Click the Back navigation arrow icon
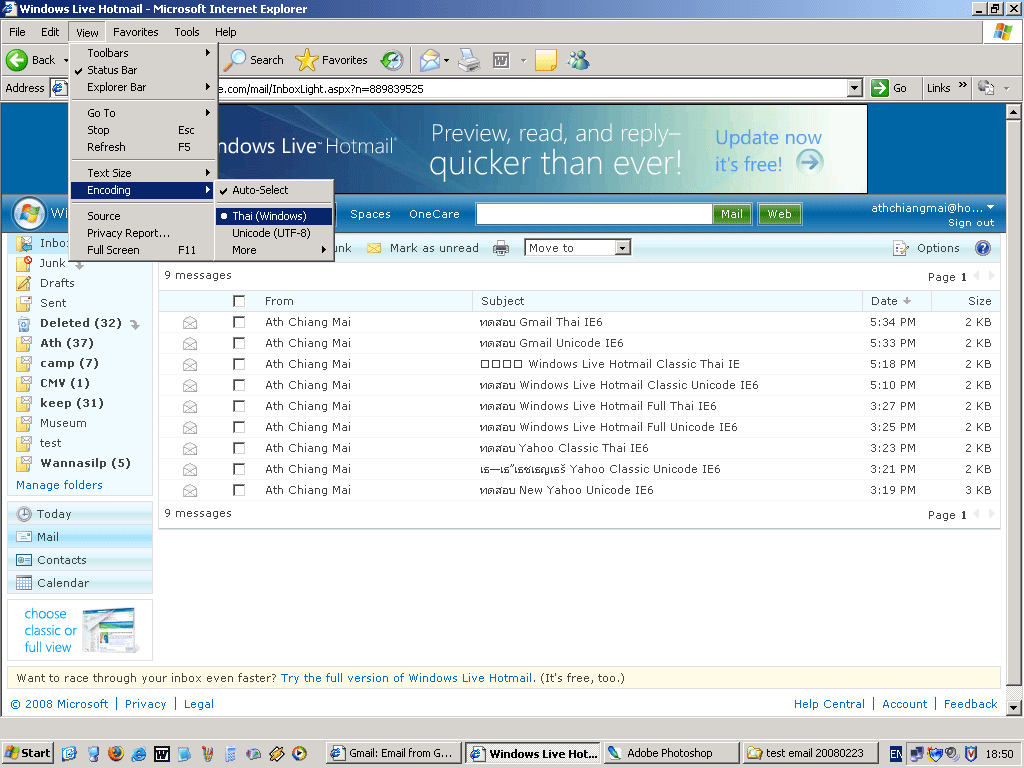This screenshot has width=1024, height=768. tap(17, 60)
